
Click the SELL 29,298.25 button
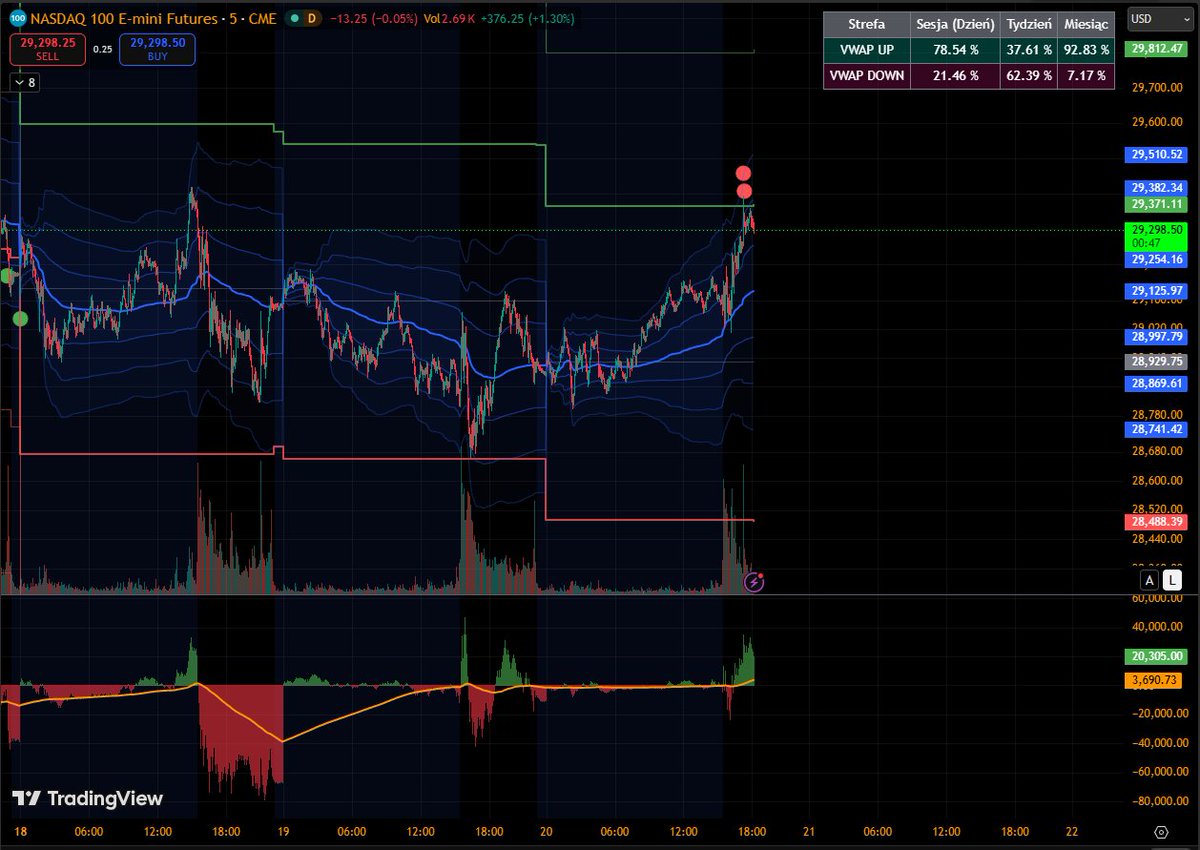(x=48, y=49)
